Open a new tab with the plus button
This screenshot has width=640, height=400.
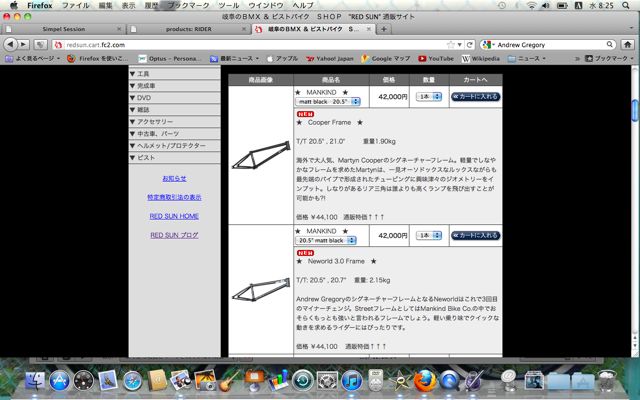click(384, 29)
